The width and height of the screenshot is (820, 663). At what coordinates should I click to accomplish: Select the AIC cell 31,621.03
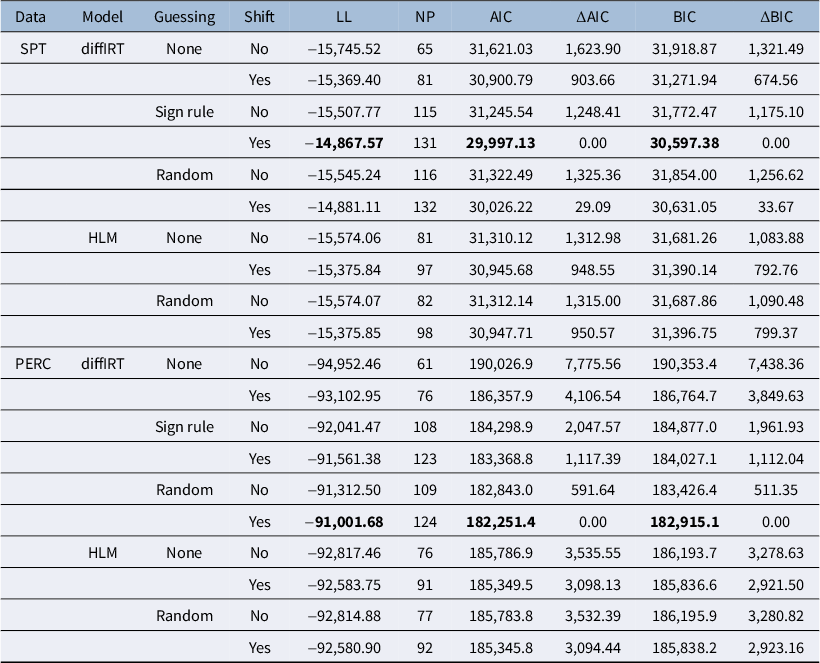tap(500, 49)
